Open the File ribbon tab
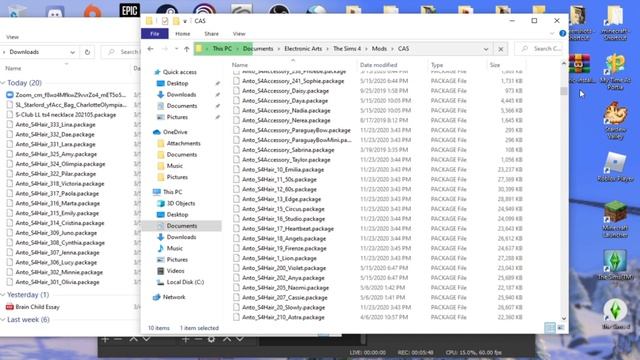The width and height of the screenshot is (640, 360). [x=155, y=33]
